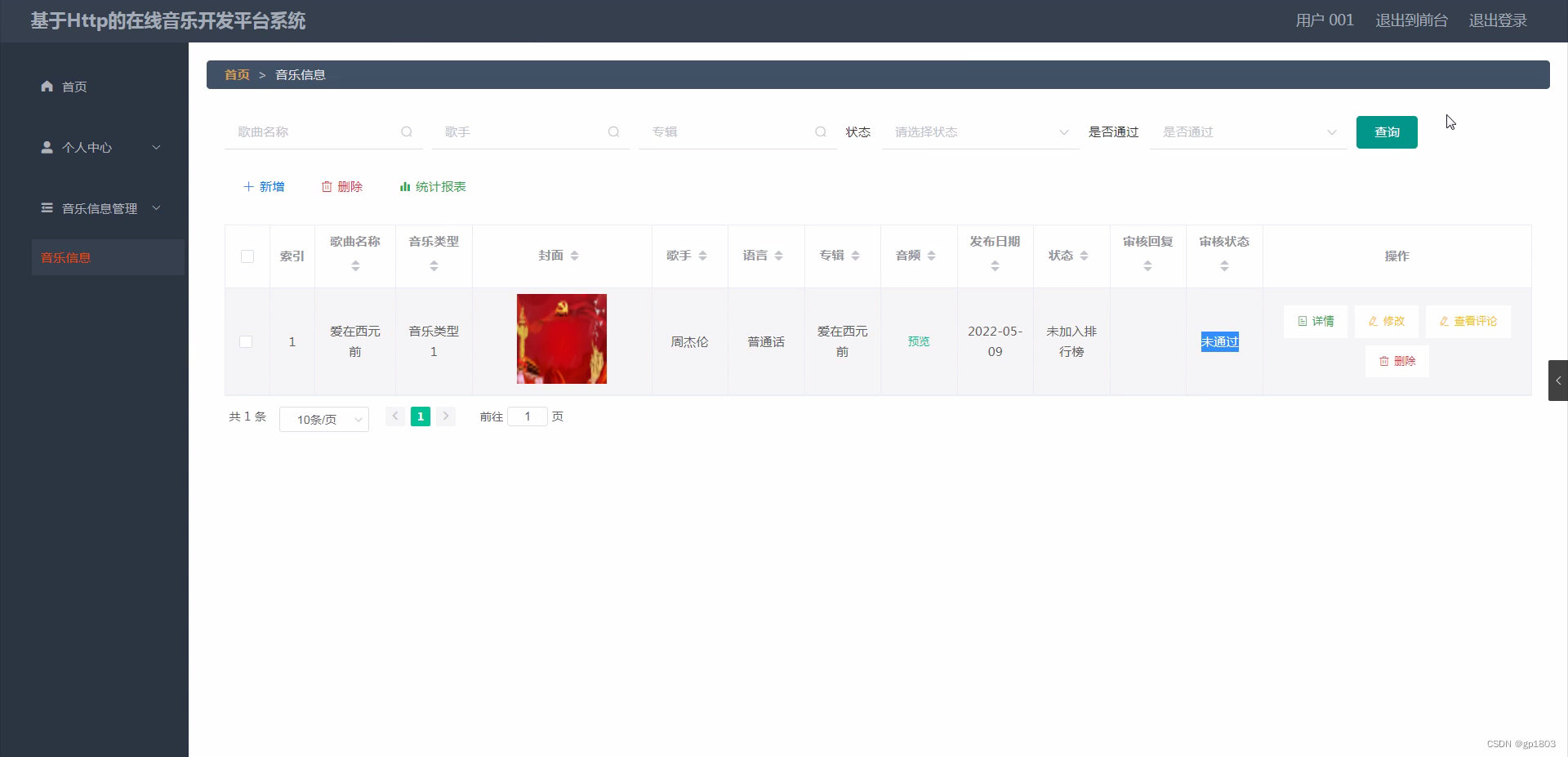Image resolution: width=1568 pixels, height=757 pixels.
Task: Click 预览 to preview the audio
Action: pos(919,341)
